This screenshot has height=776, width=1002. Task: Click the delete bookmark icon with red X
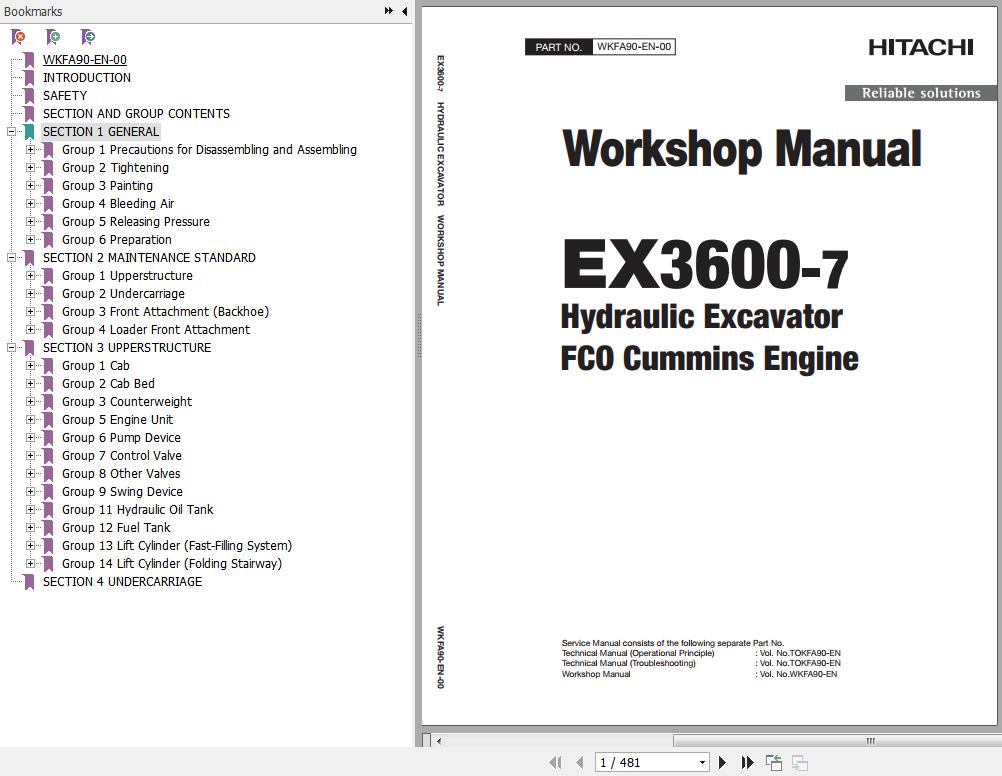[19, 37]
